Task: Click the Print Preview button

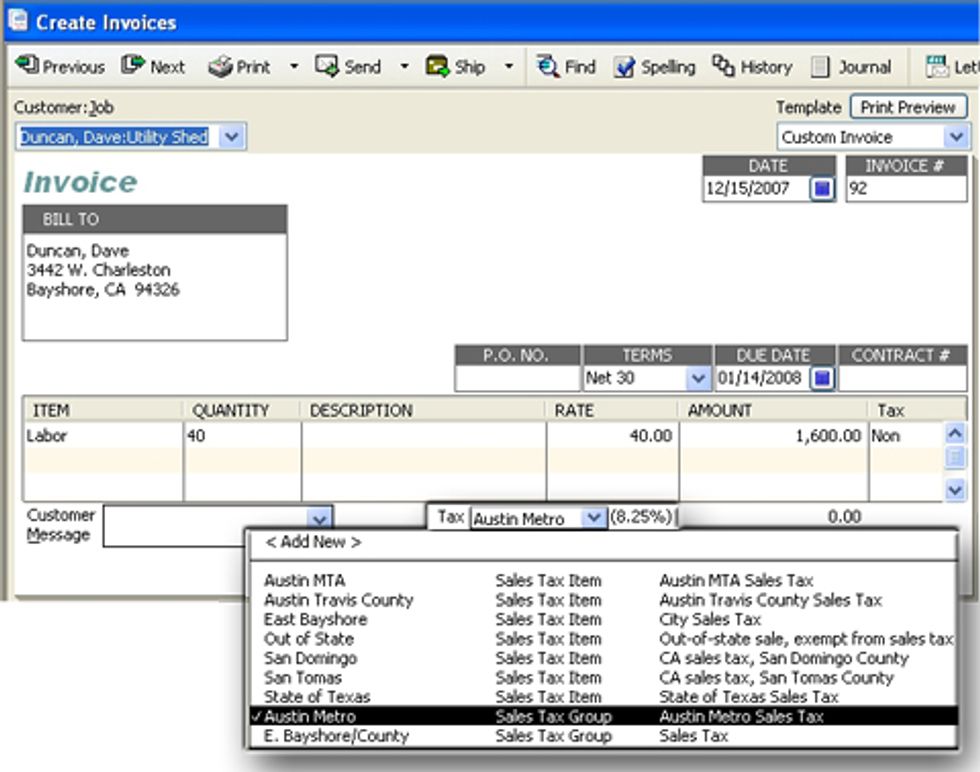Action: [x=907, y=106]
